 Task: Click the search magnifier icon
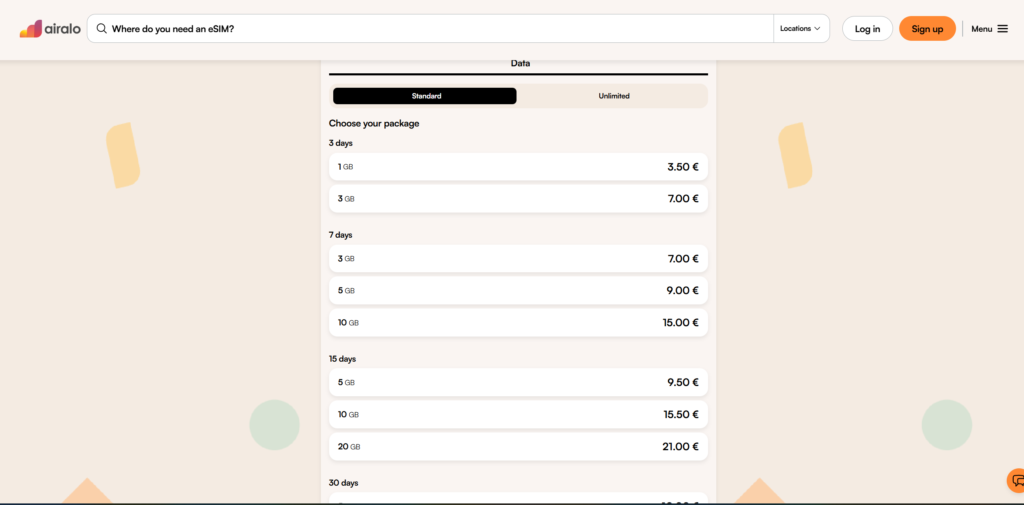coord(101,29)
